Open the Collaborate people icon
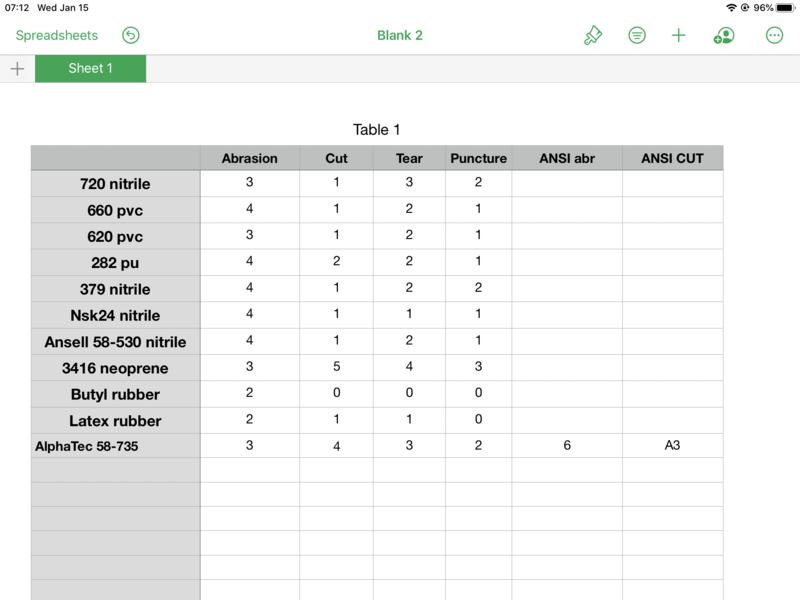 tap(724, 35)
